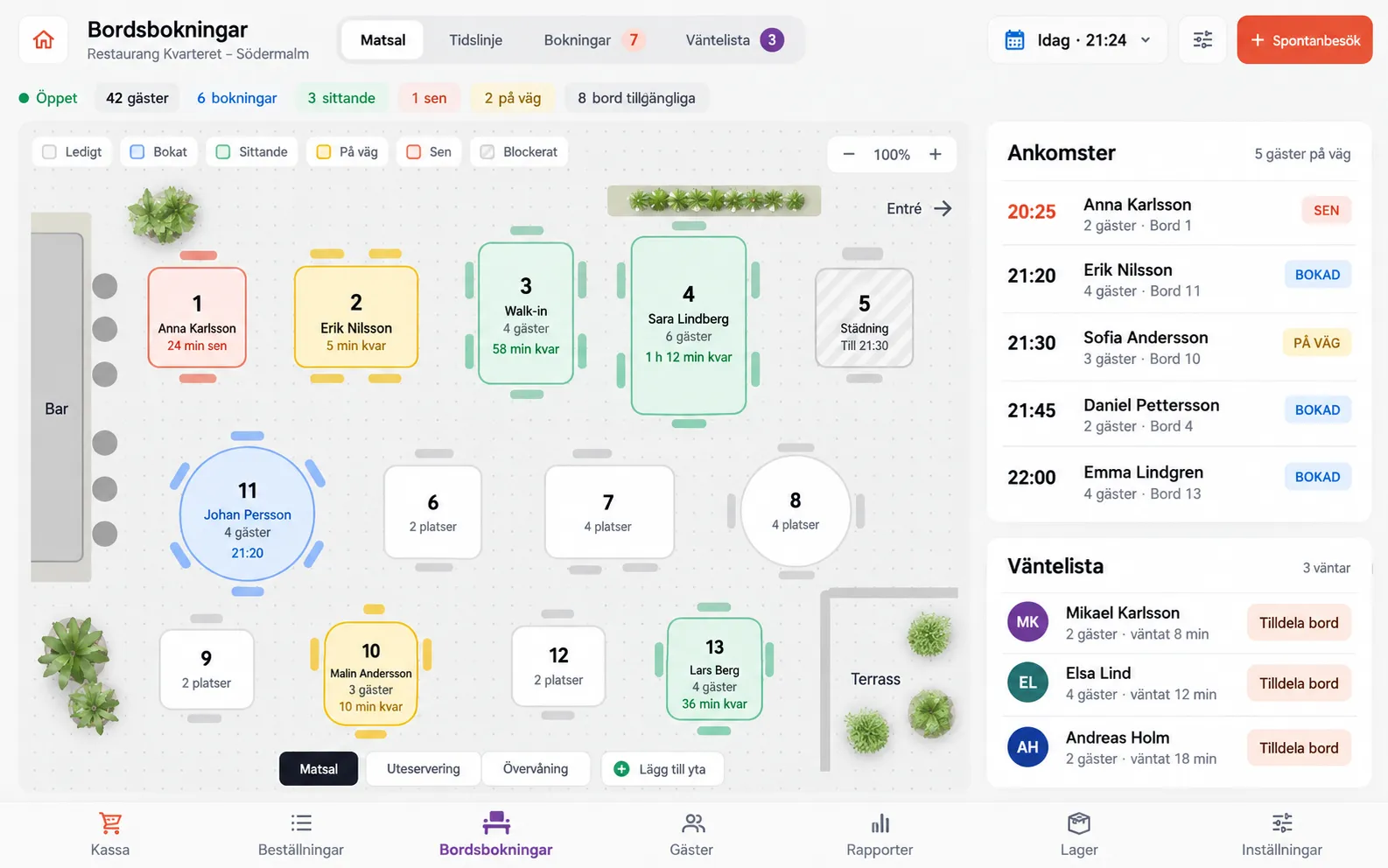Click the calendar icon in date picker
The height and width of the screenshot is (868, 1388).
pyautogui.click(x=1014, y=40)
